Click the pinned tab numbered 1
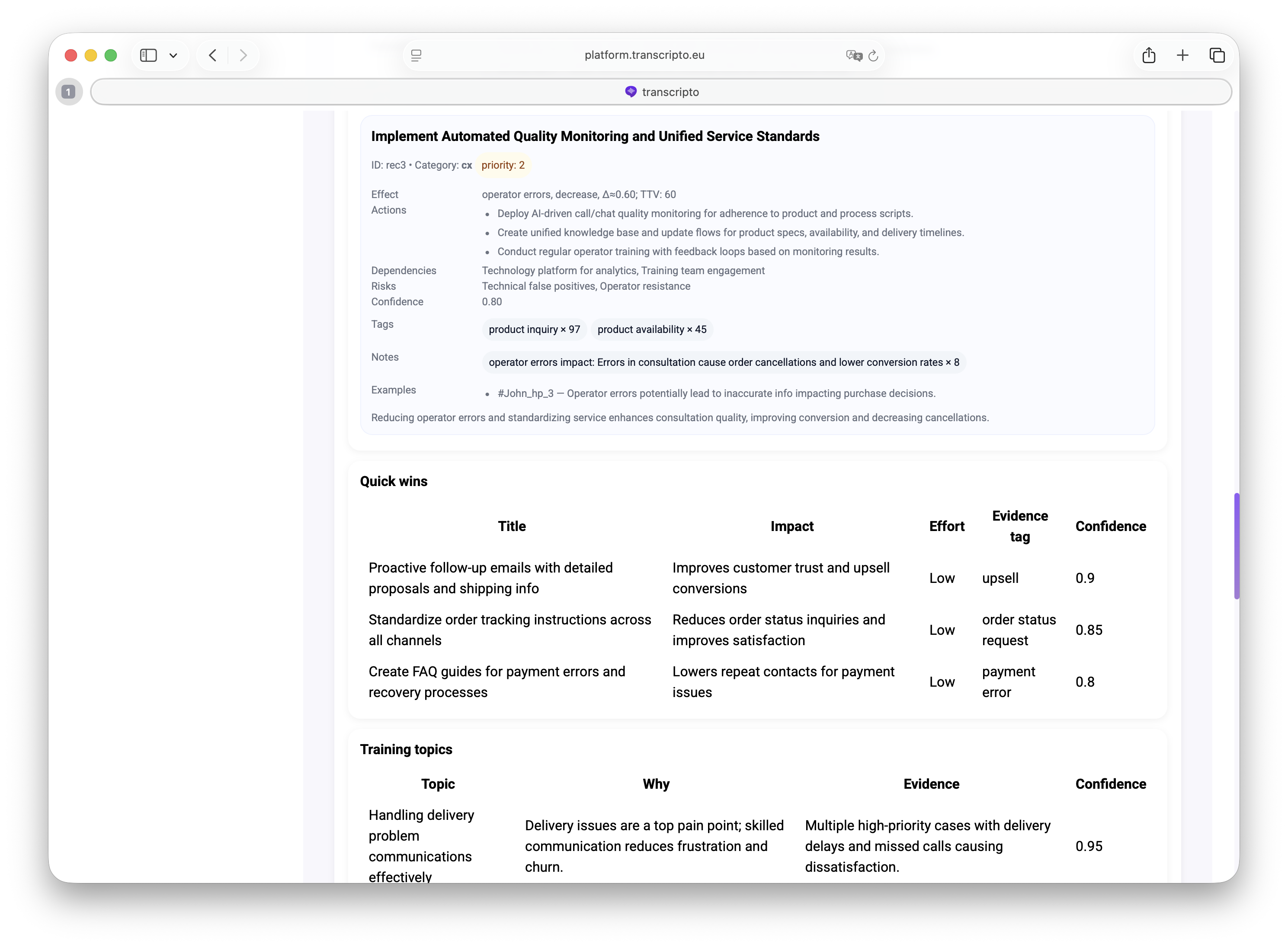 68,92
